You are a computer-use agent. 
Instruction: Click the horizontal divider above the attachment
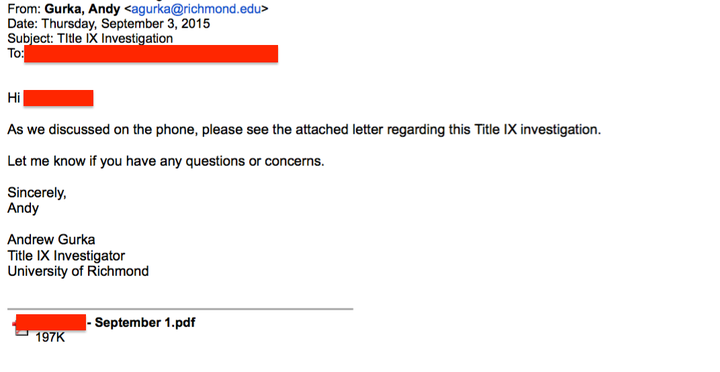[180, 309]
